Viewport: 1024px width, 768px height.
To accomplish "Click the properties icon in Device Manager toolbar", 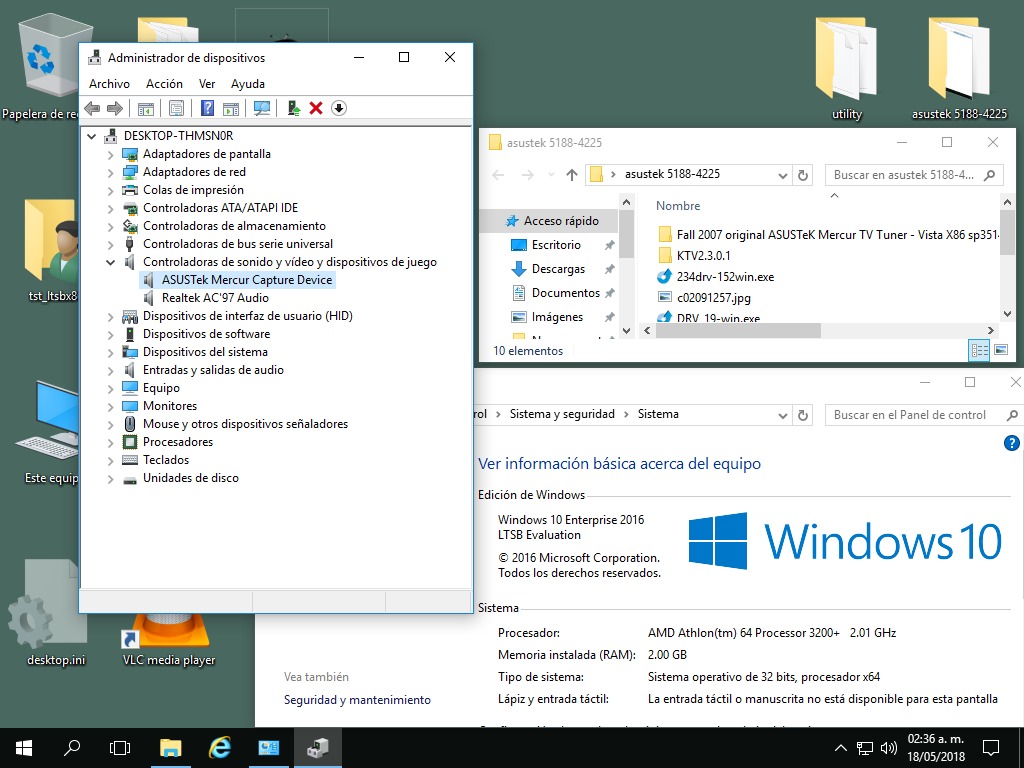I will (176, 108).
